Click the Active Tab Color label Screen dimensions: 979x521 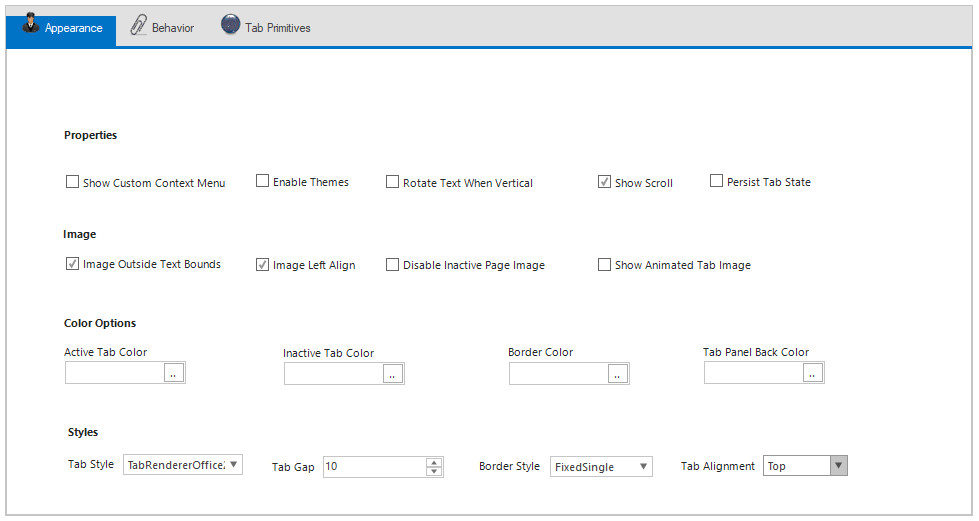[x=106, y=352]
